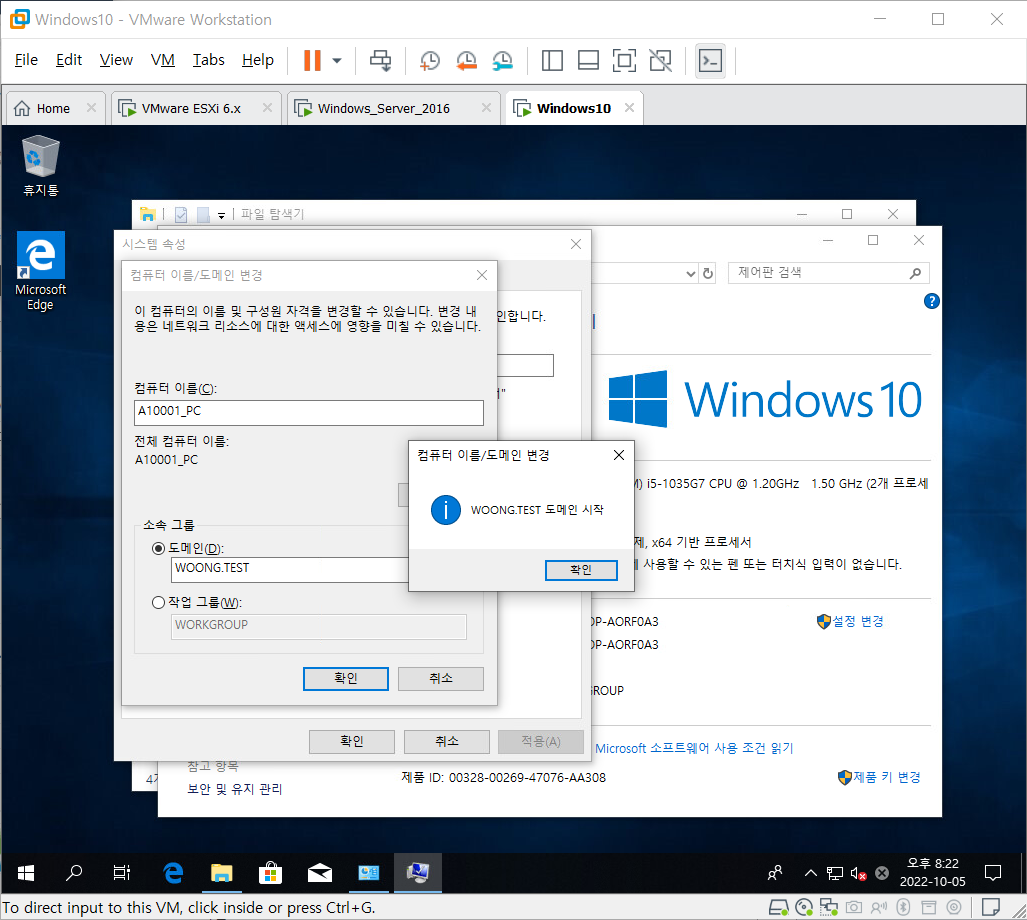Toggle the thumbnail bar view

(x=588, y=60)
